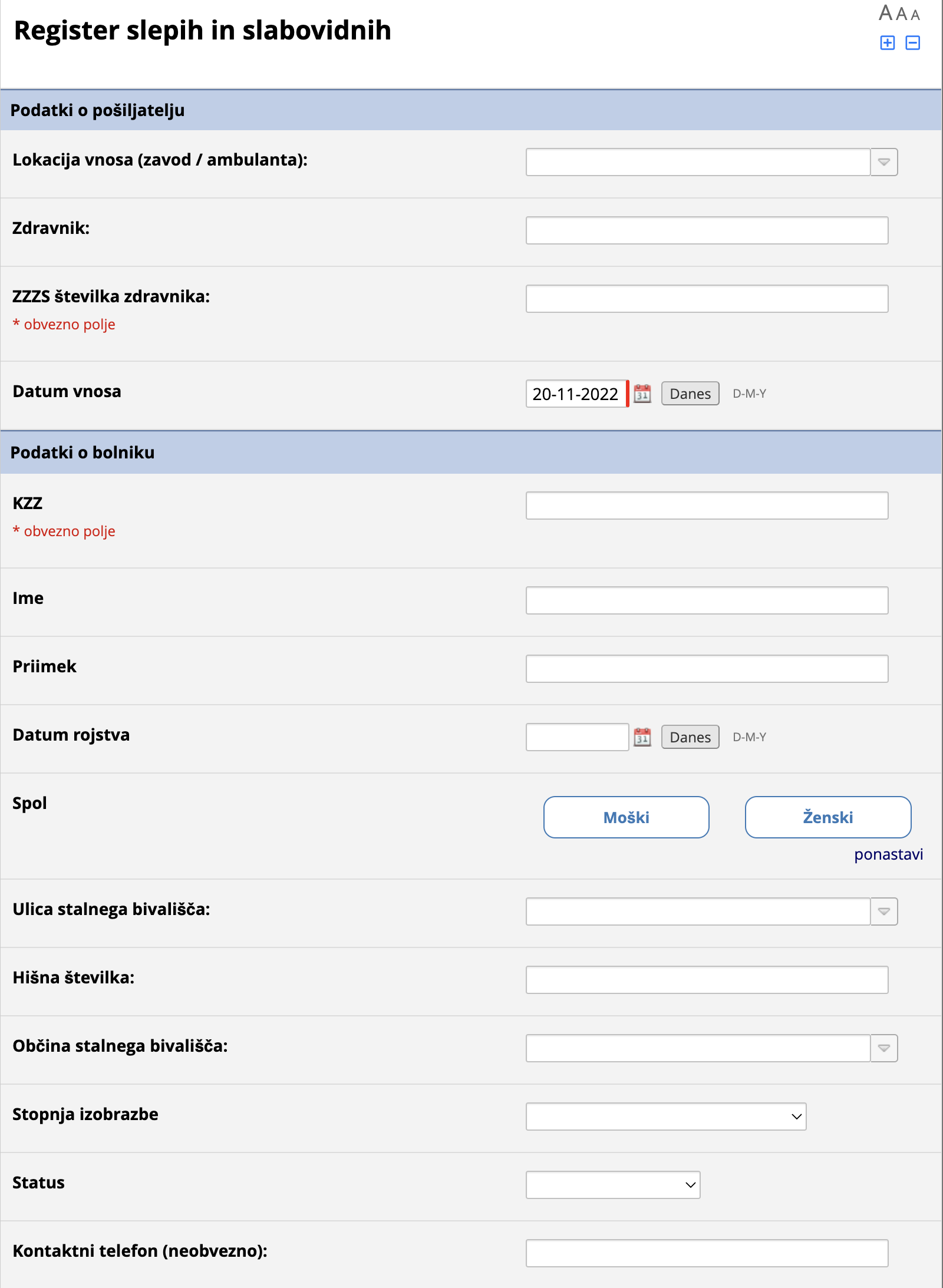
Task: Click the Kontaktni telefon input field
Action: [707, 1253]
